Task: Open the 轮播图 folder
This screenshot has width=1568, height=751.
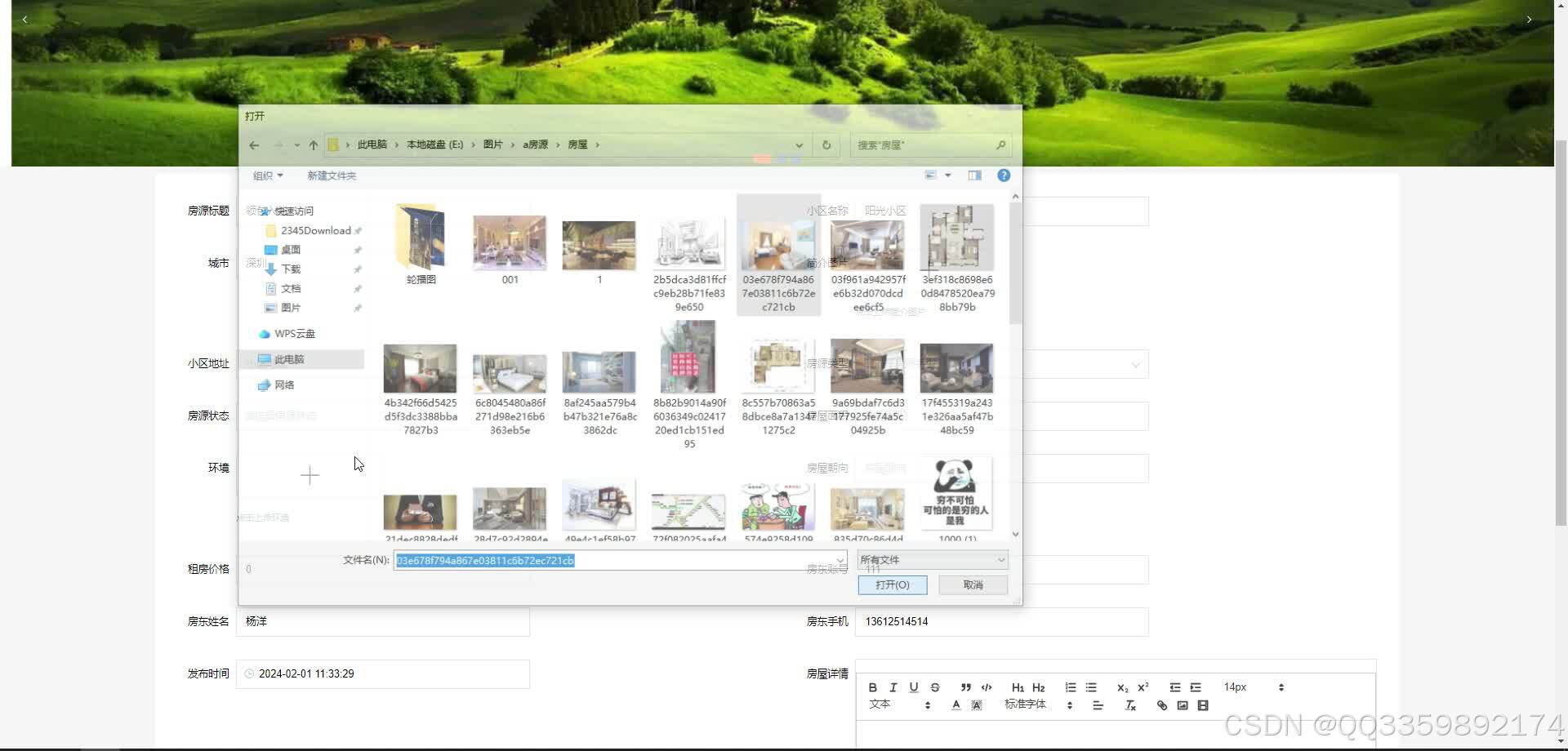Action: tap(421, 243)
